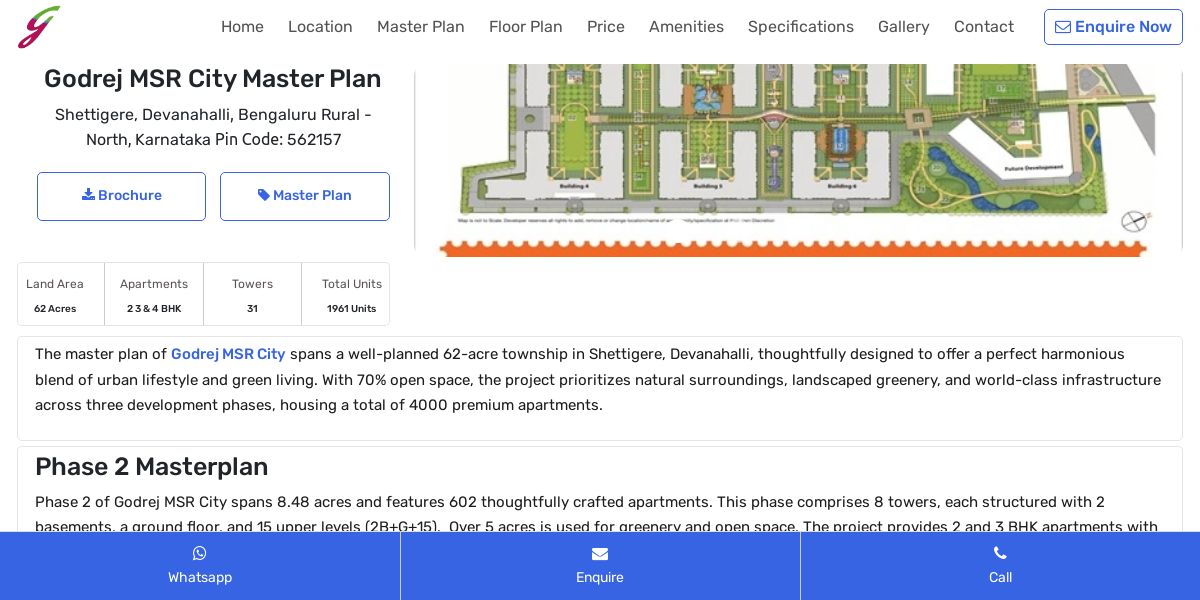Click the tag icon on Master Plan button
The width and height of the screenshot is (1200, 600).
(264, 195)
